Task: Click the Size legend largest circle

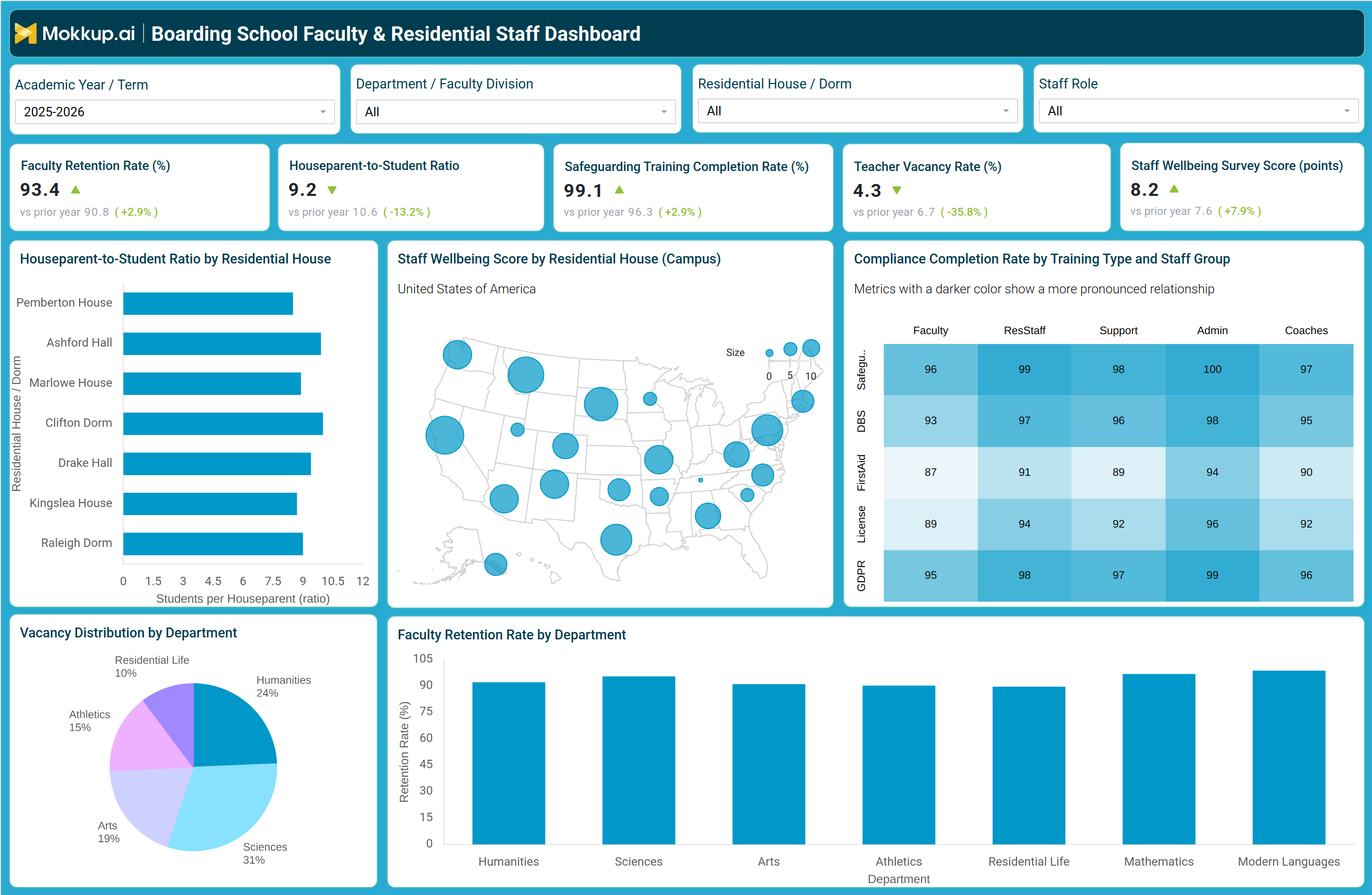Action: [811, 348]
